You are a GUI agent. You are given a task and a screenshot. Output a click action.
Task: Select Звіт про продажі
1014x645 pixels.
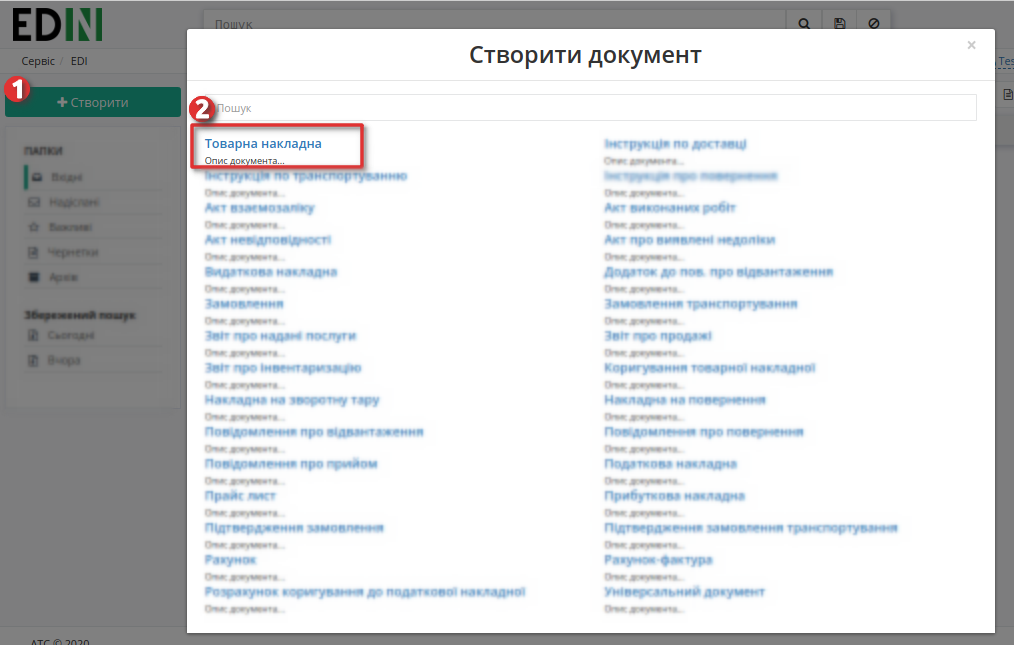[658, 336]
